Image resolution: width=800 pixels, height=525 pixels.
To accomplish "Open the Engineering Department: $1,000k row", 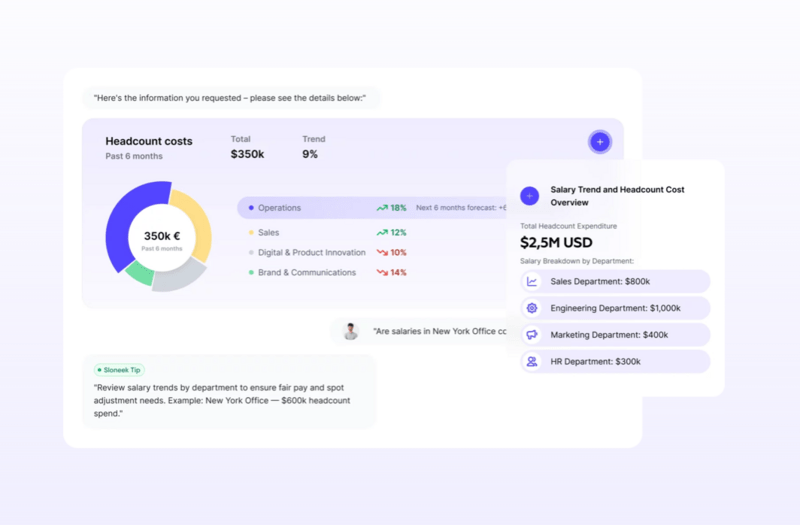I will 615,308.
